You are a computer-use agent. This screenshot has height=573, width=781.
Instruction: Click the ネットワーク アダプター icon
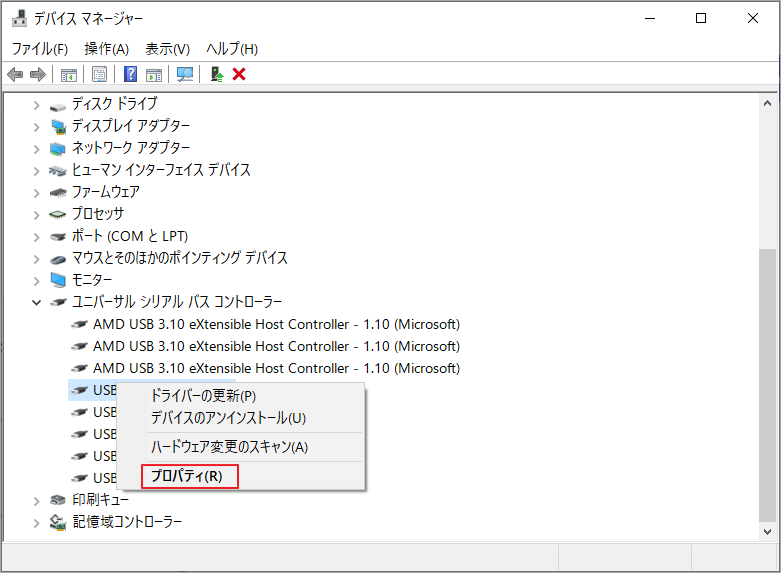point(58,148)
